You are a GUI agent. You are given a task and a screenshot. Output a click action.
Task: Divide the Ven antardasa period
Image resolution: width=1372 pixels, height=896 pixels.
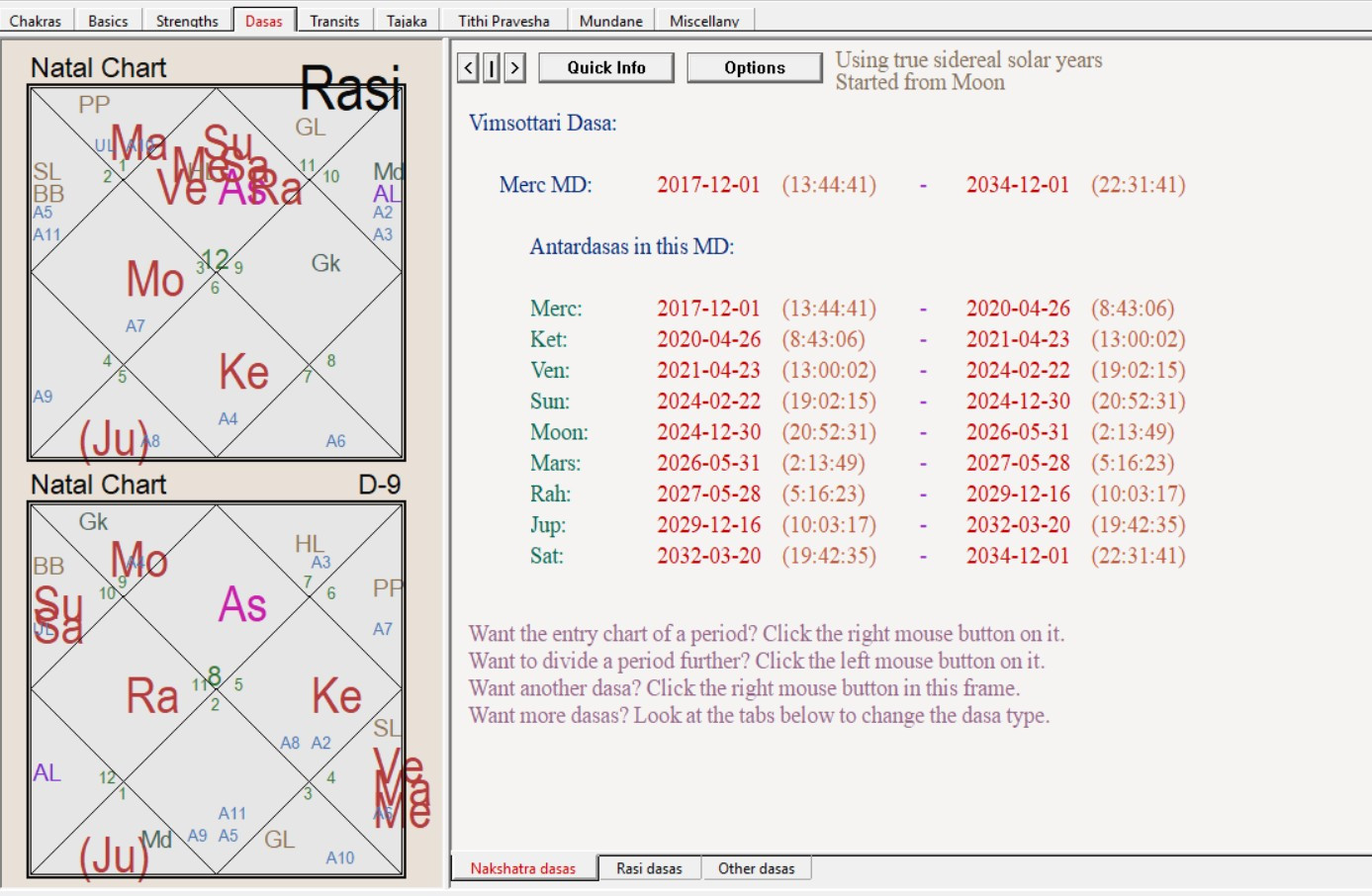coord(549,370)
